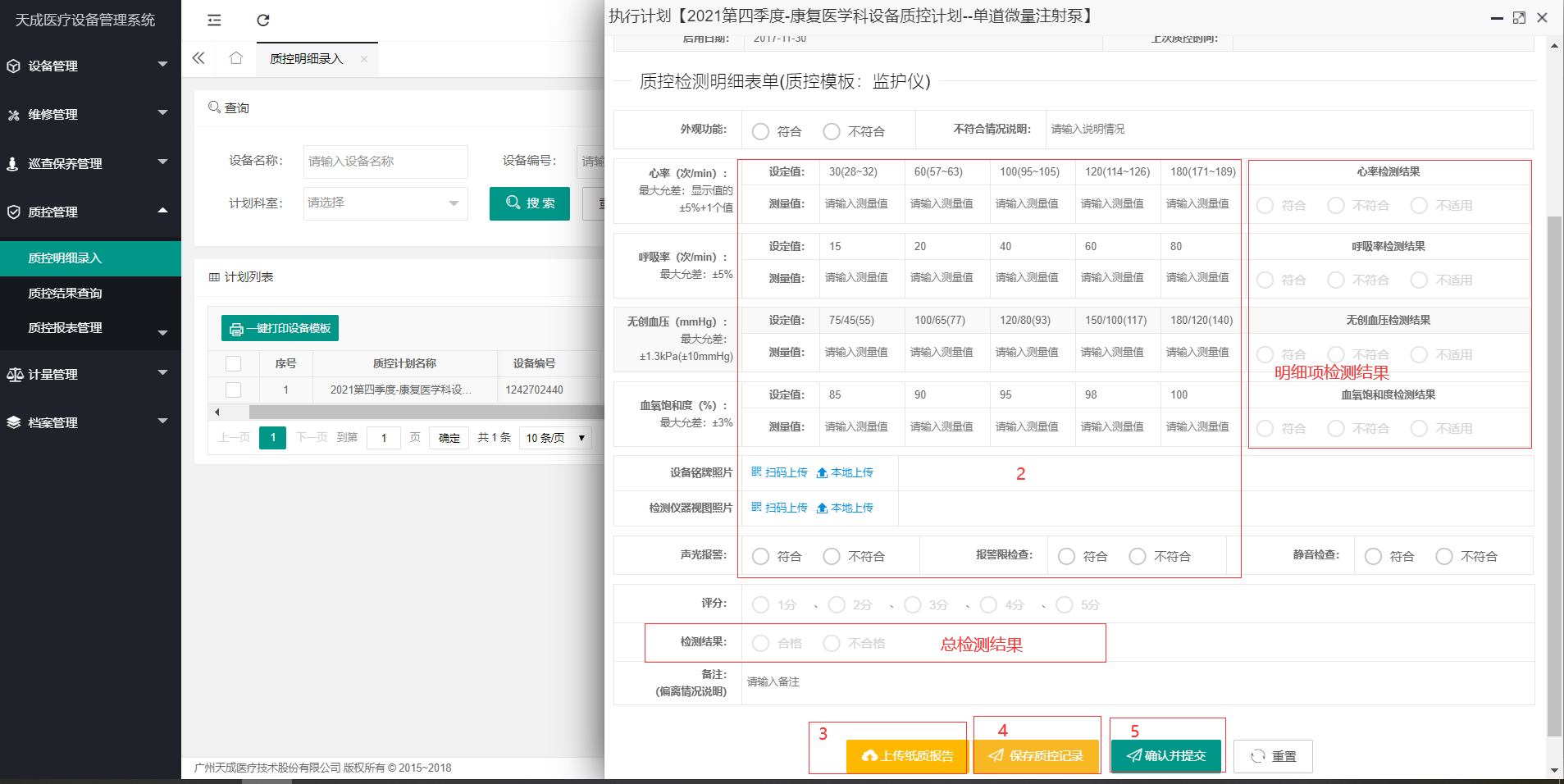
Task: Click the 上传纸质报告 button
Action: [907, 756]
